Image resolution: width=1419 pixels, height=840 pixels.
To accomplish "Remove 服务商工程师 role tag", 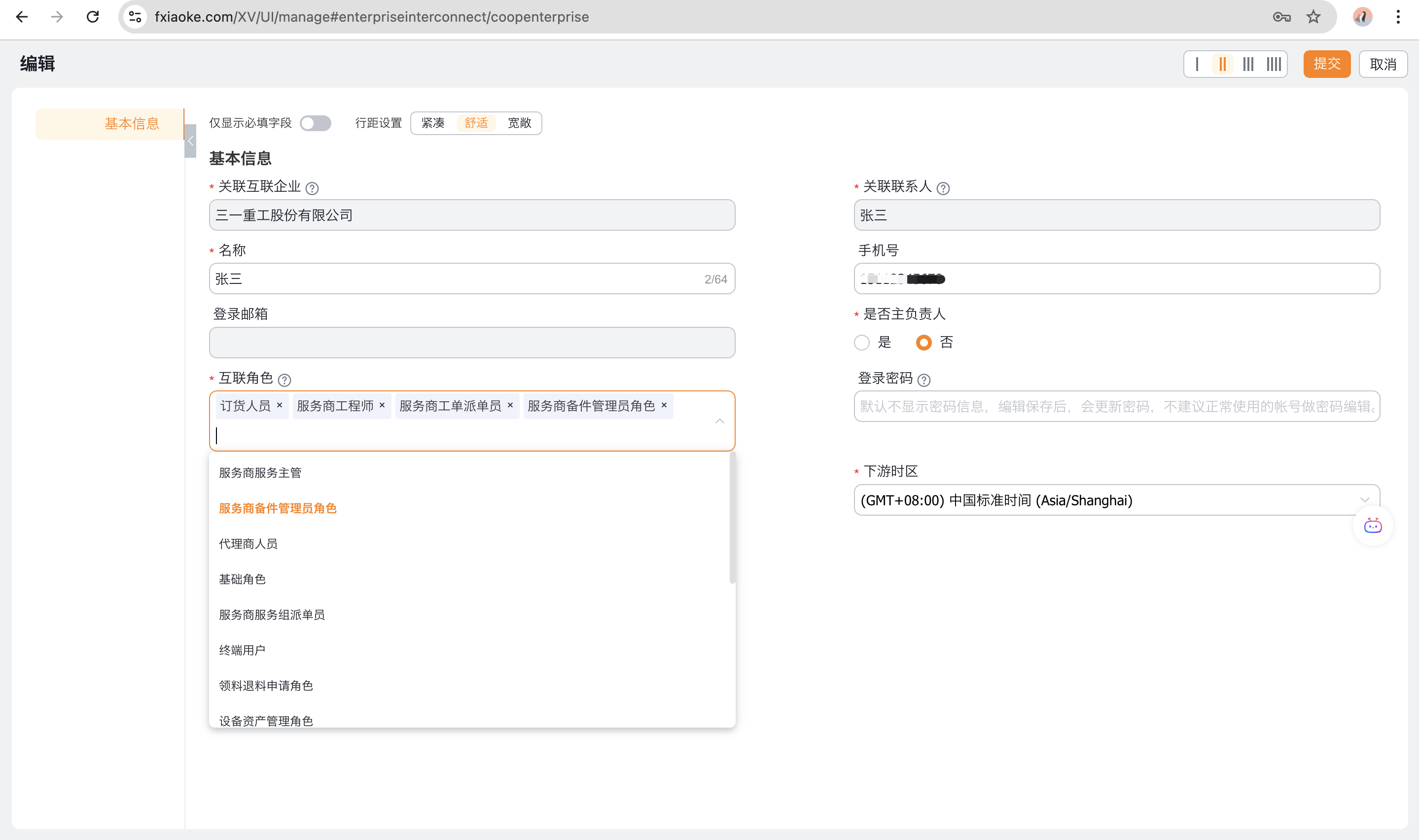I will tap(382, 405).
